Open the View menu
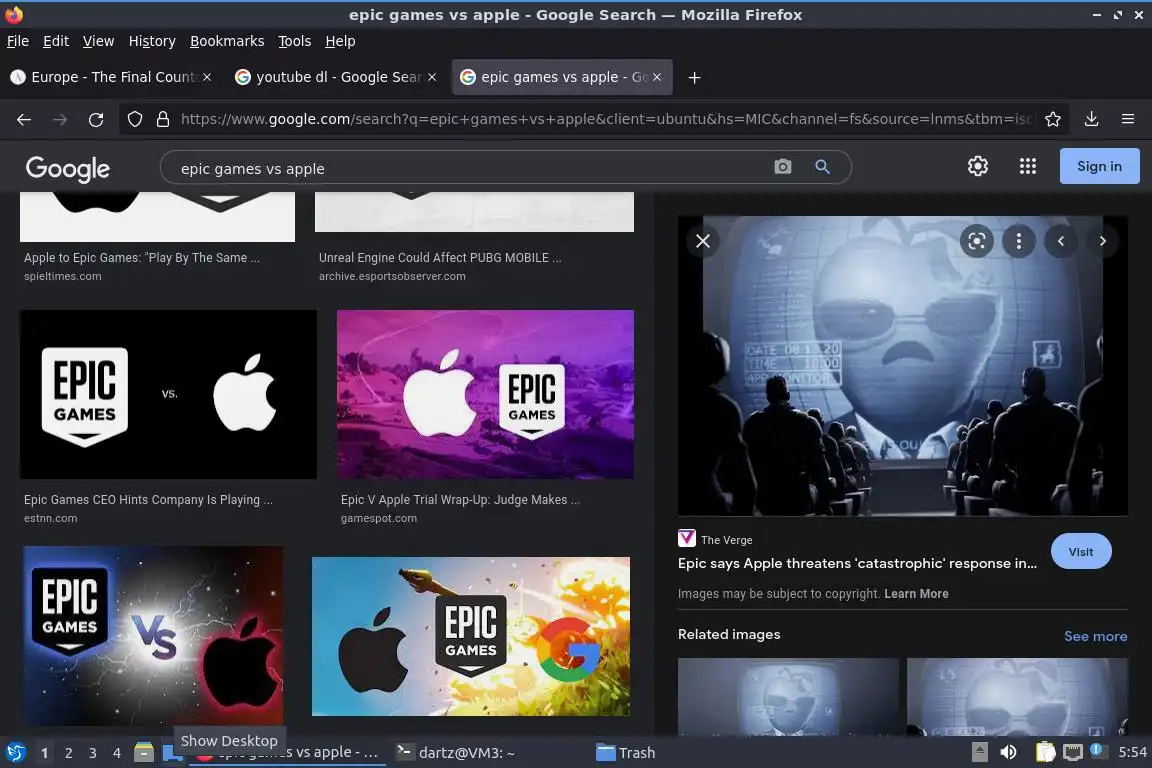The height and width of the screenshot is (768, 1152). (x=98, y=41)
